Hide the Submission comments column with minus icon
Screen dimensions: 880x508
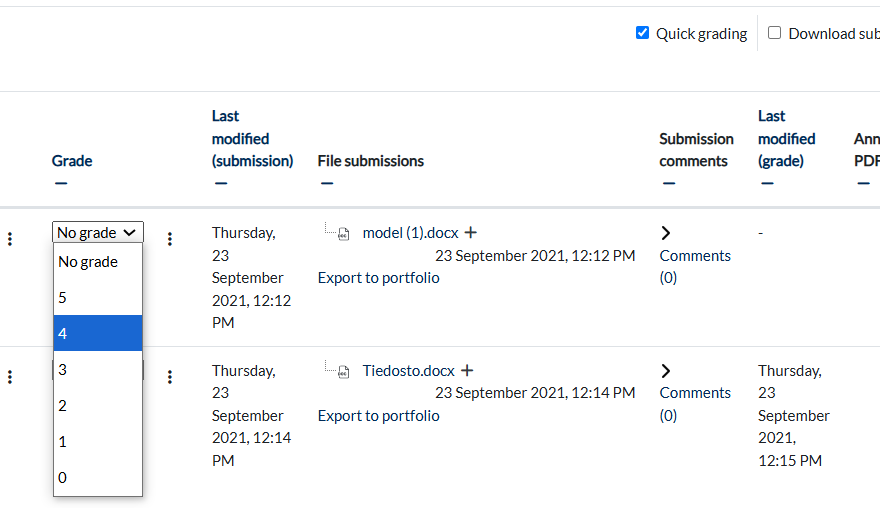(669, 183)
